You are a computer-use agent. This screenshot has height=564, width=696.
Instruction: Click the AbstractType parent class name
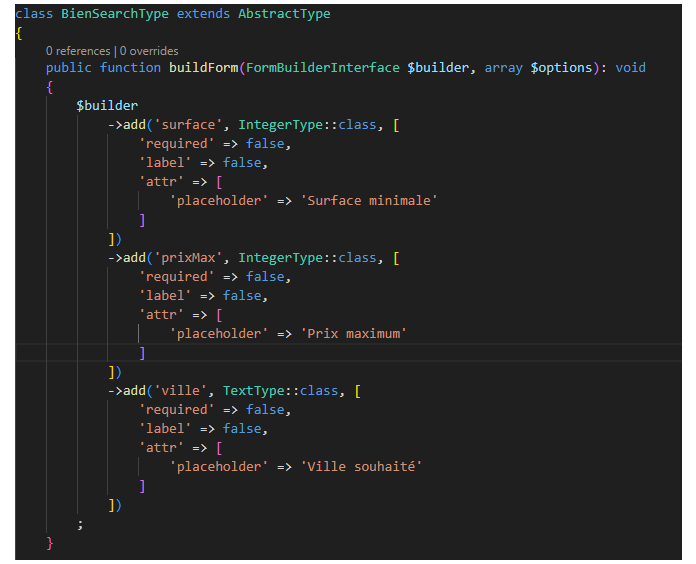[x=284, y=14]
